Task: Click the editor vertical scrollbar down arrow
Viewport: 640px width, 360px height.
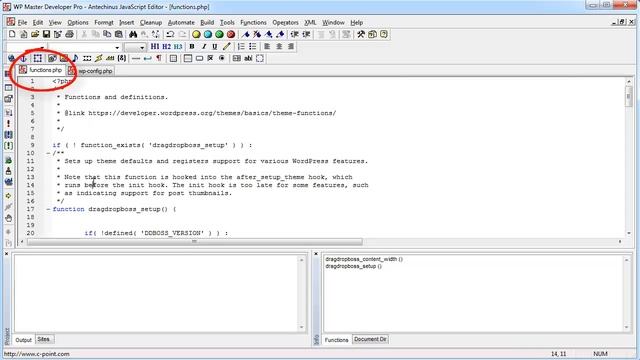Action: pos(629,233)
